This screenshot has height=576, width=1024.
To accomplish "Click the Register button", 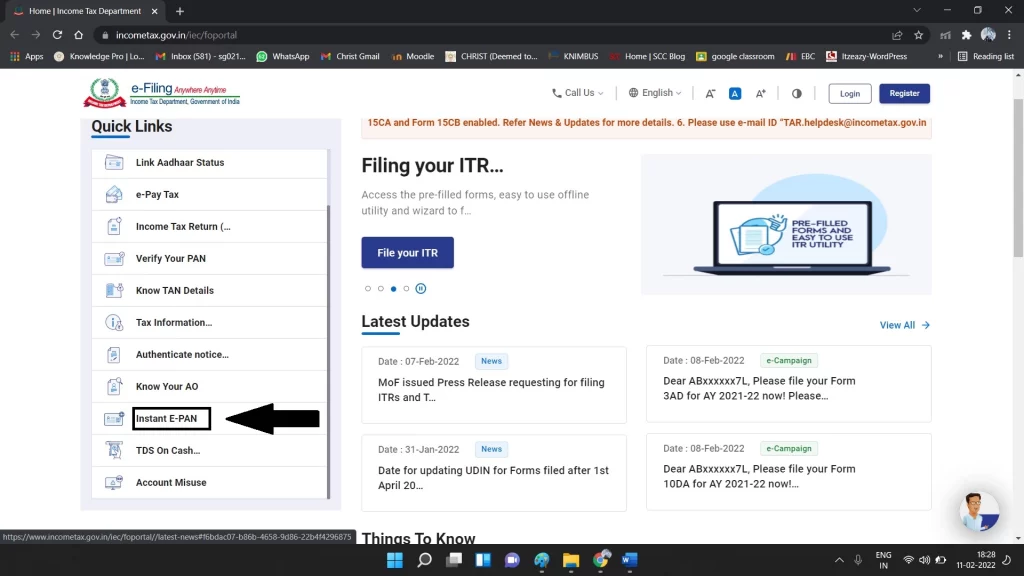I will pos(904,94).
